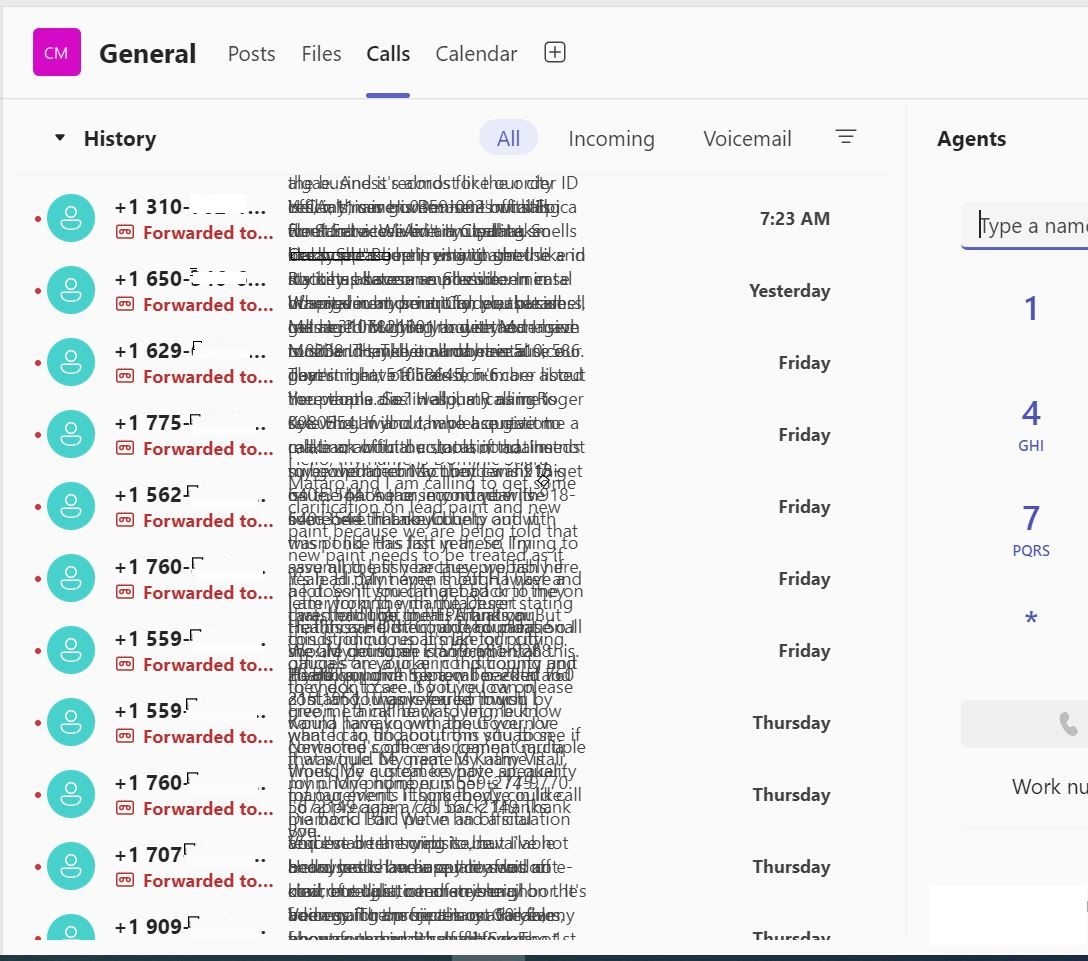Click the 7:23 AM timestamp
The height and width of the screenshot is (961, 1088).
tap(794, 219)
